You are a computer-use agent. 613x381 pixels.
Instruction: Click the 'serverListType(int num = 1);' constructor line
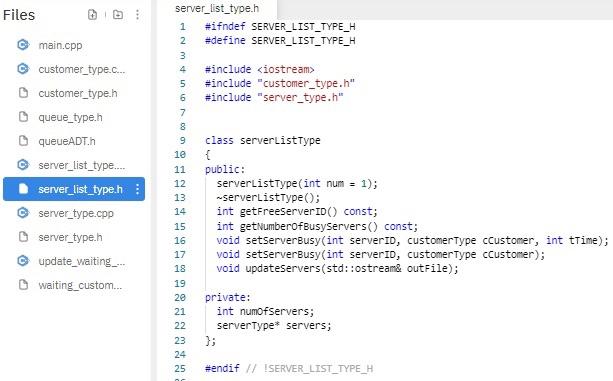297,183
